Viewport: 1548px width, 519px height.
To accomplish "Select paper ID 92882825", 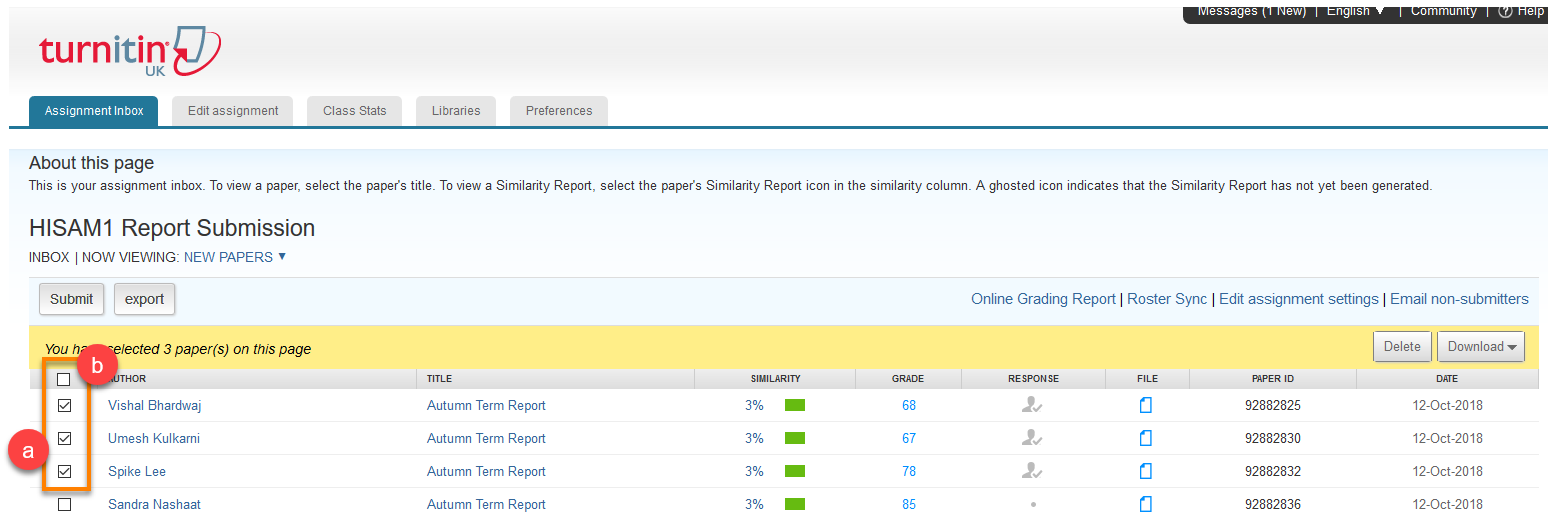I will pyautogui.click(x=1273, y=405).
